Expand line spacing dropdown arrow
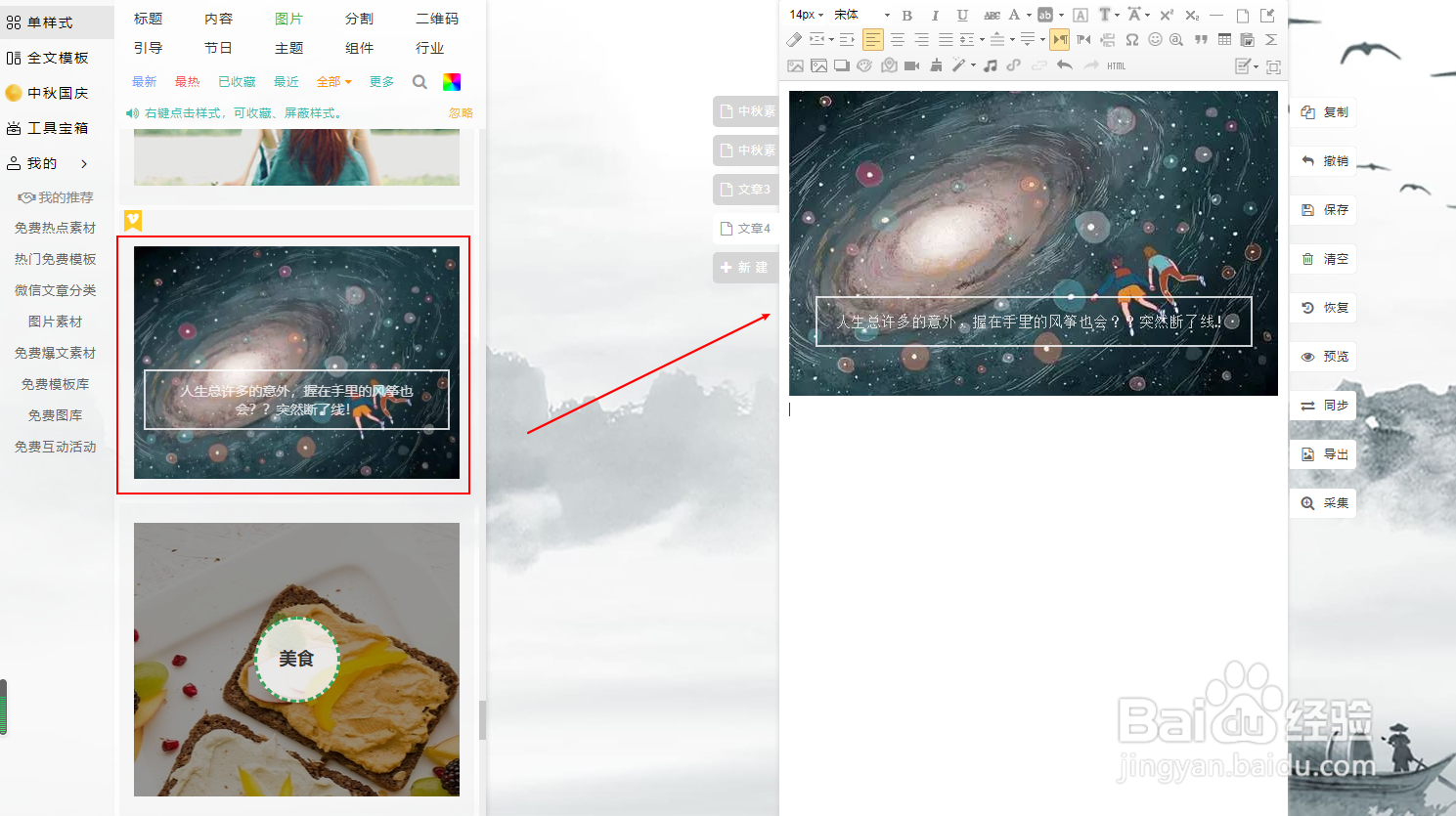 point(982,40)
